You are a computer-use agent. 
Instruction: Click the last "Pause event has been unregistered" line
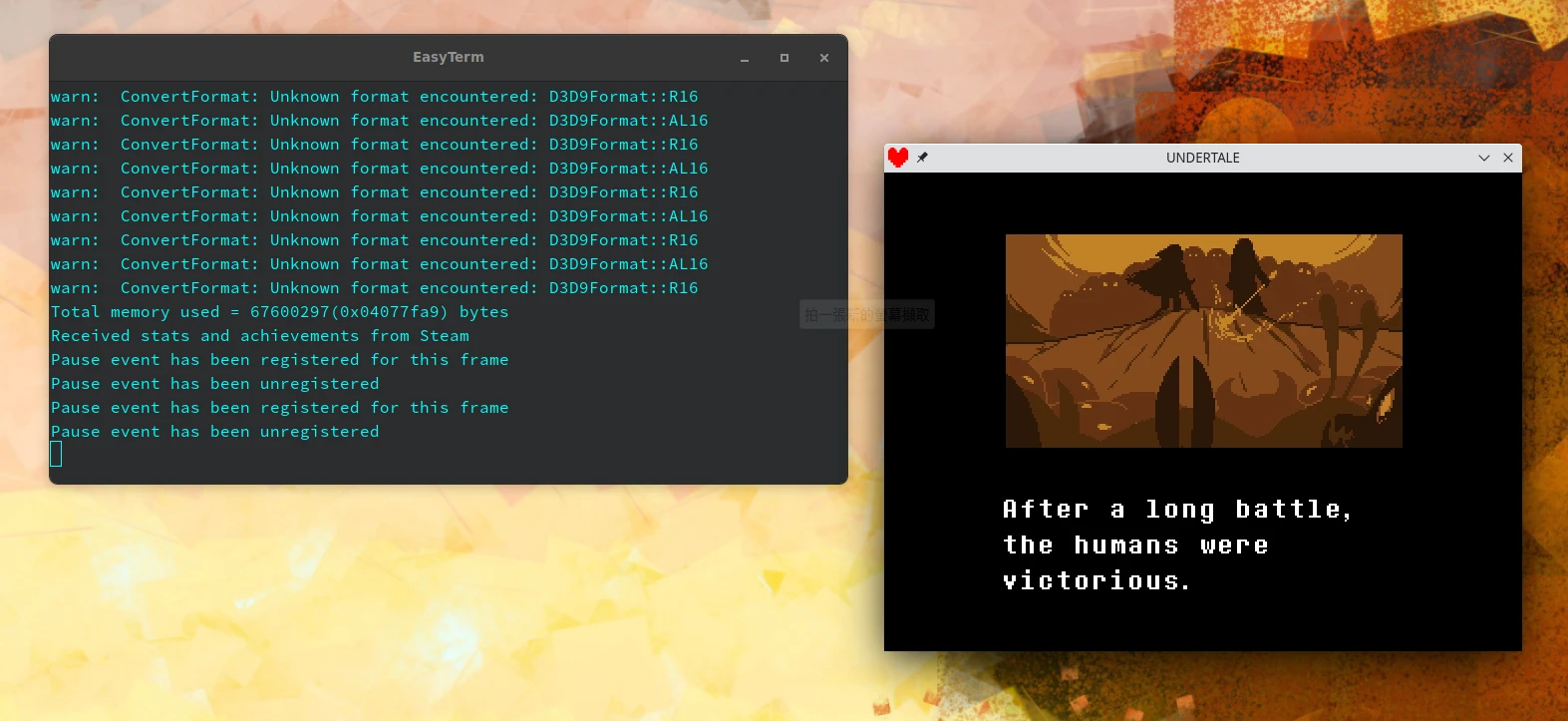pos(214,432)
